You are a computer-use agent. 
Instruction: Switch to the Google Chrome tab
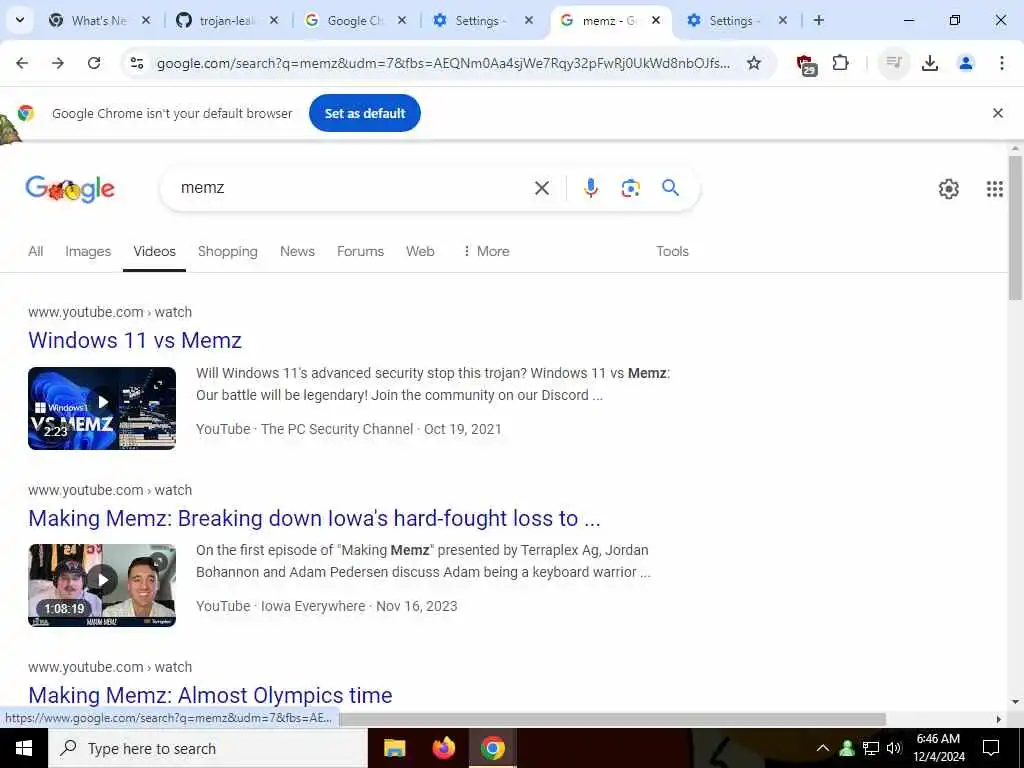(355, 20)
